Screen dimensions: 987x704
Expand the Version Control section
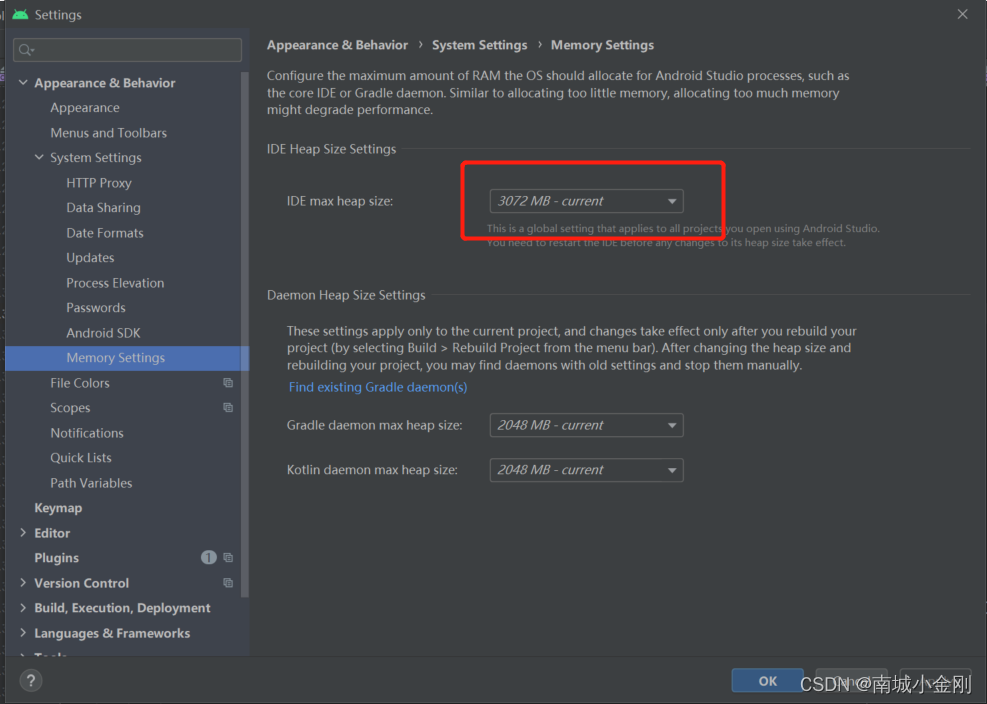coord(23,583)
